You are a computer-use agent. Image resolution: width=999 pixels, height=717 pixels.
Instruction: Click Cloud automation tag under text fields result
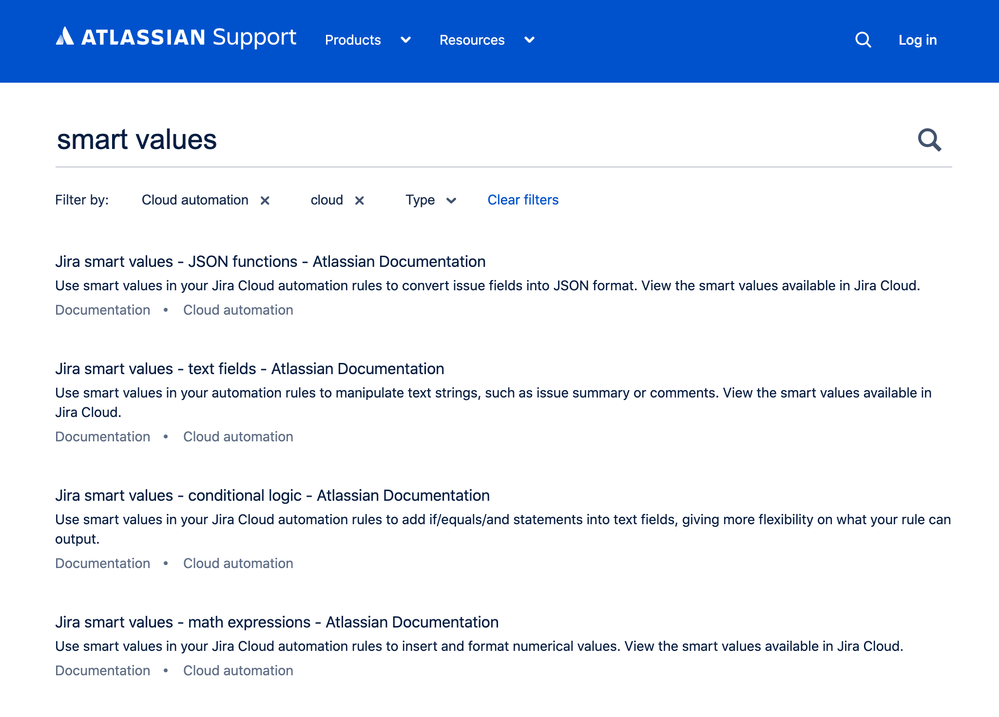pyautogui.click(x=238, y=437)
